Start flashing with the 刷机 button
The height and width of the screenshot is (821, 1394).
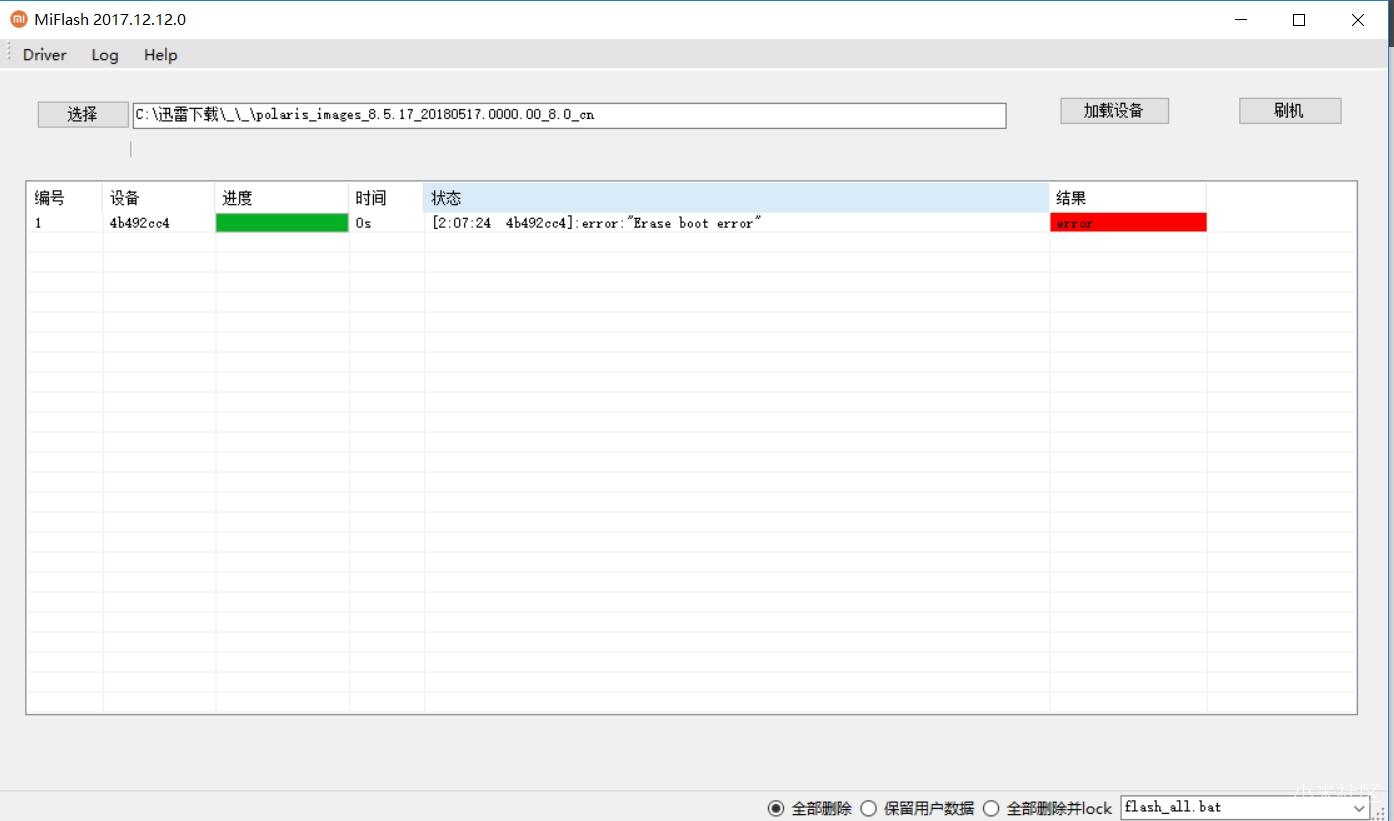tap(1289, 111)
